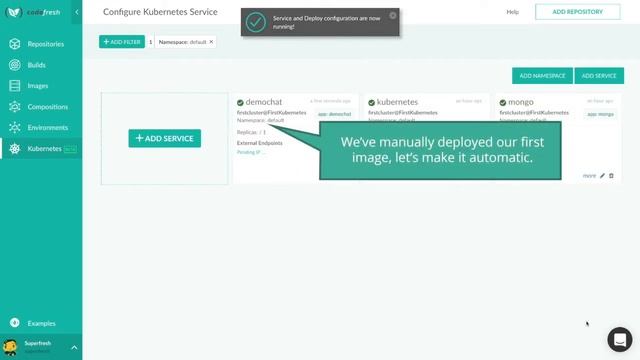The image size is (640, 360).
Task: Click the ADD FILTER button
Action: pos(122,42)
